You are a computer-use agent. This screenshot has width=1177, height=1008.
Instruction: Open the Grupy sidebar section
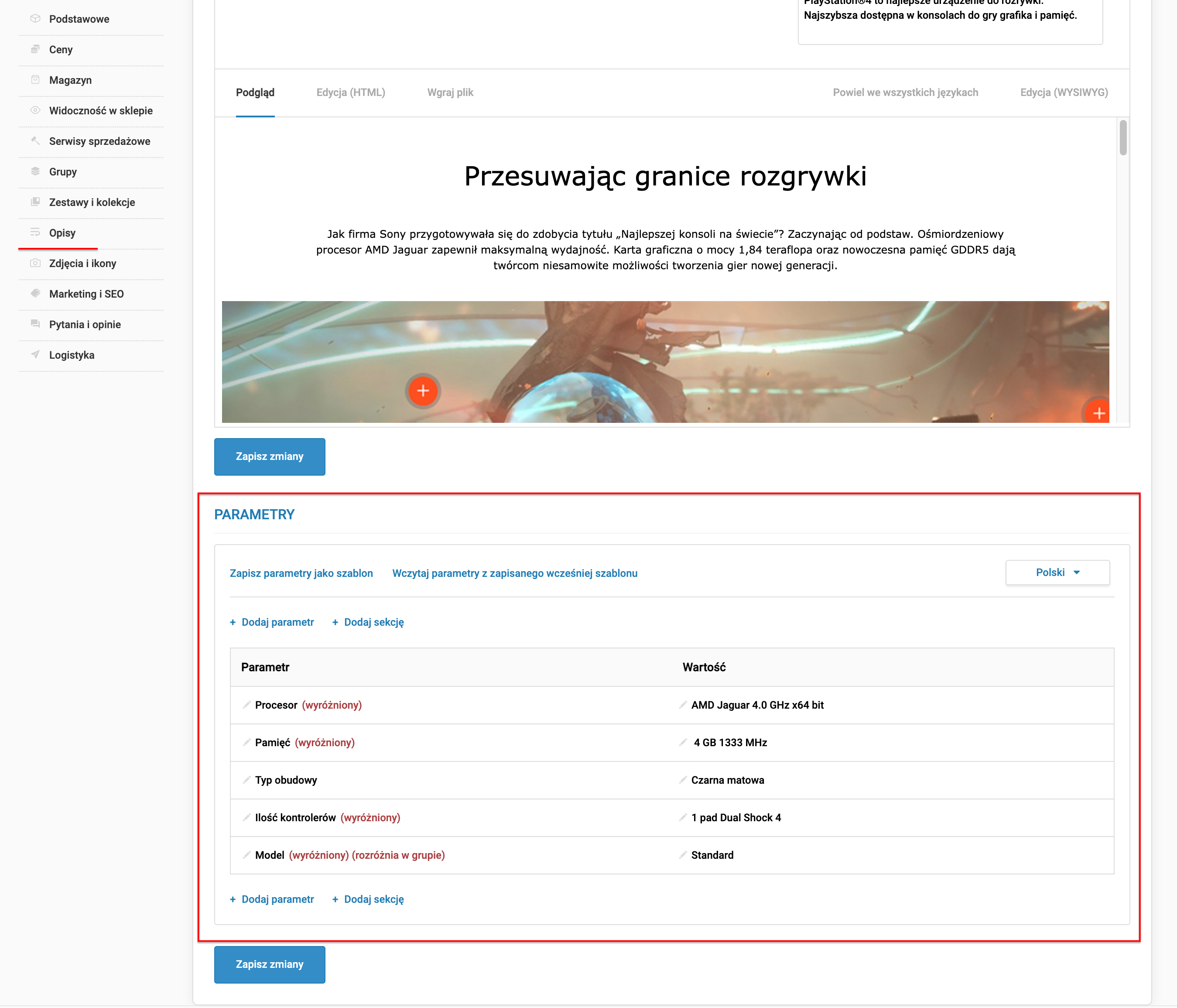click(63, 171)
